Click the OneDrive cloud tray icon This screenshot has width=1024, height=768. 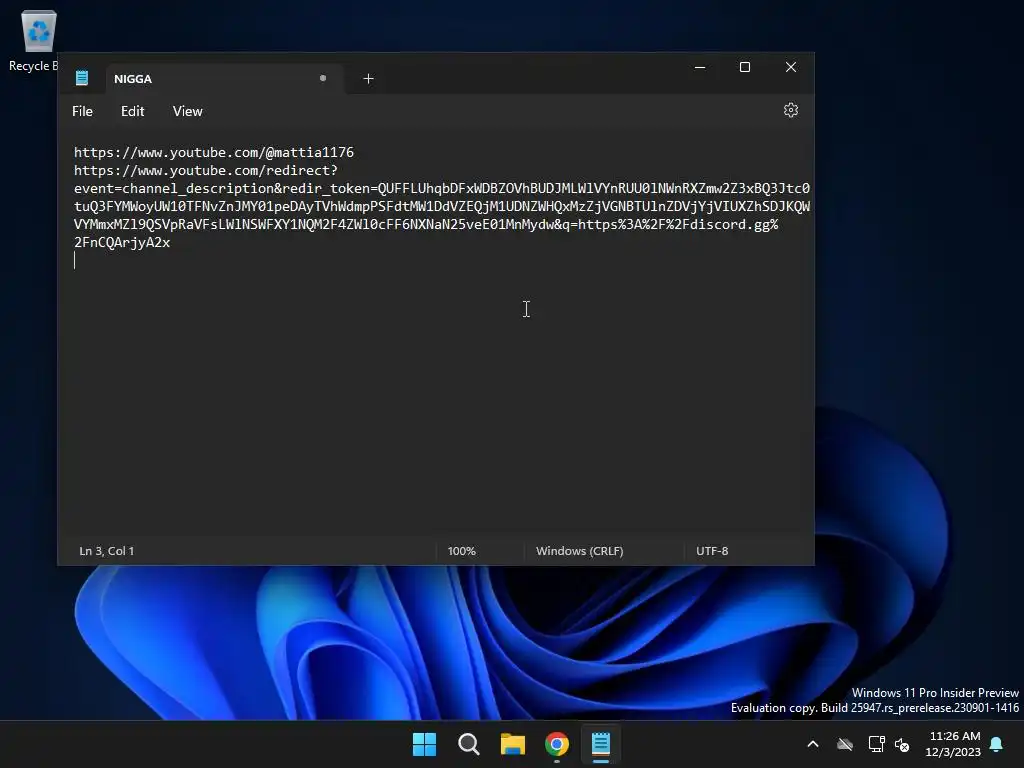pyautogui.click(x=845, y=744)
